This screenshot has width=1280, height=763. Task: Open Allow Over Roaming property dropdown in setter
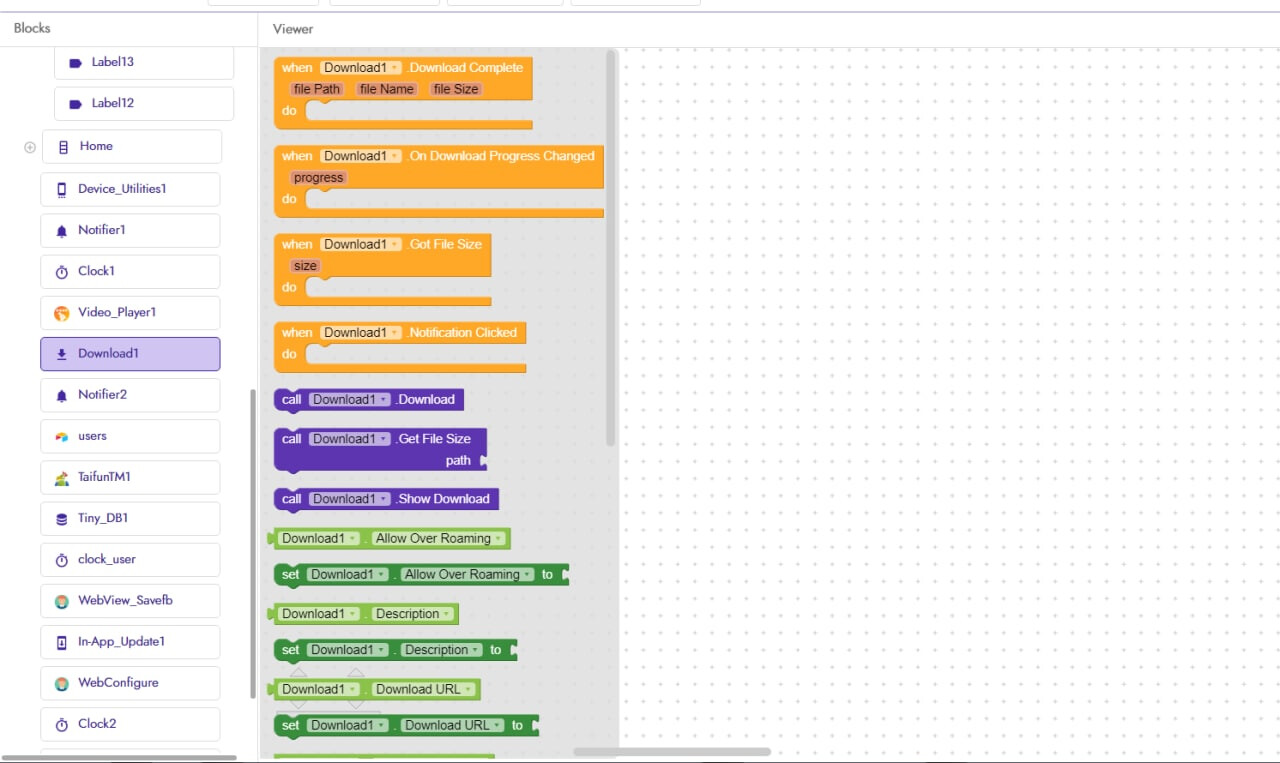pyautogui.click(x=468, y=574)
